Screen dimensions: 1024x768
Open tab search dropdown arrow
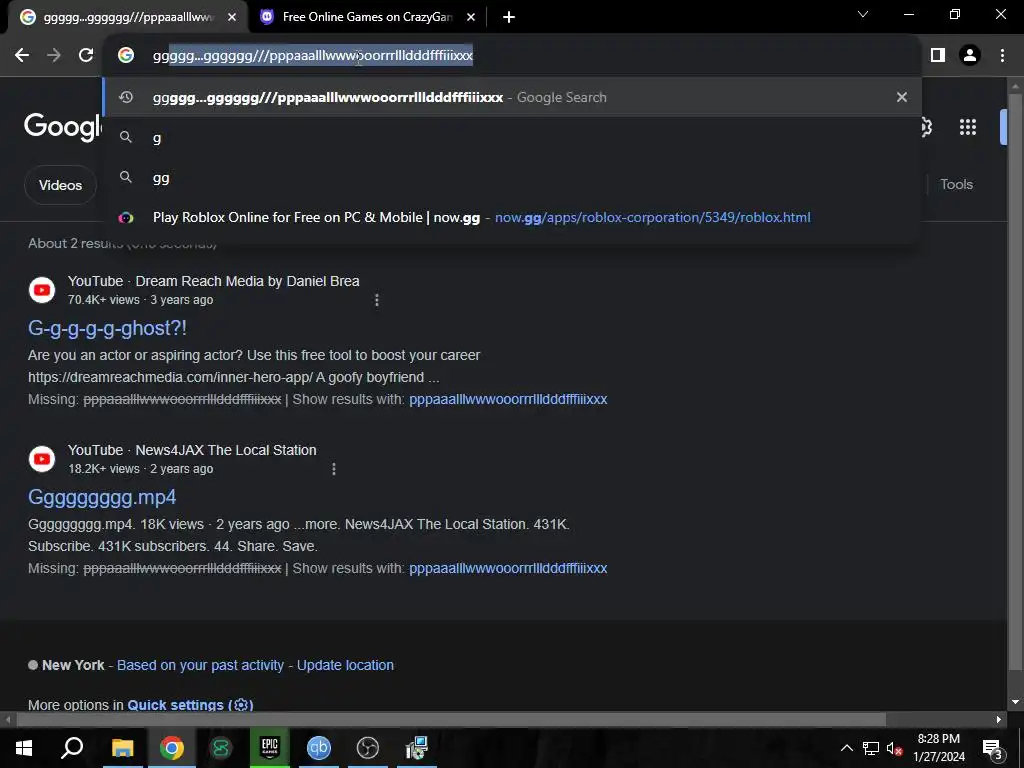point(863,14)
